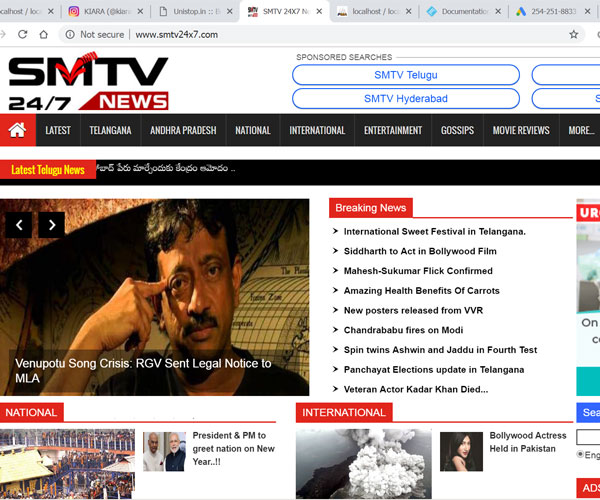Reload the page with the refresh icon
Screen dimensions: 600x500
pyautogui.click(x=23, y=34)
